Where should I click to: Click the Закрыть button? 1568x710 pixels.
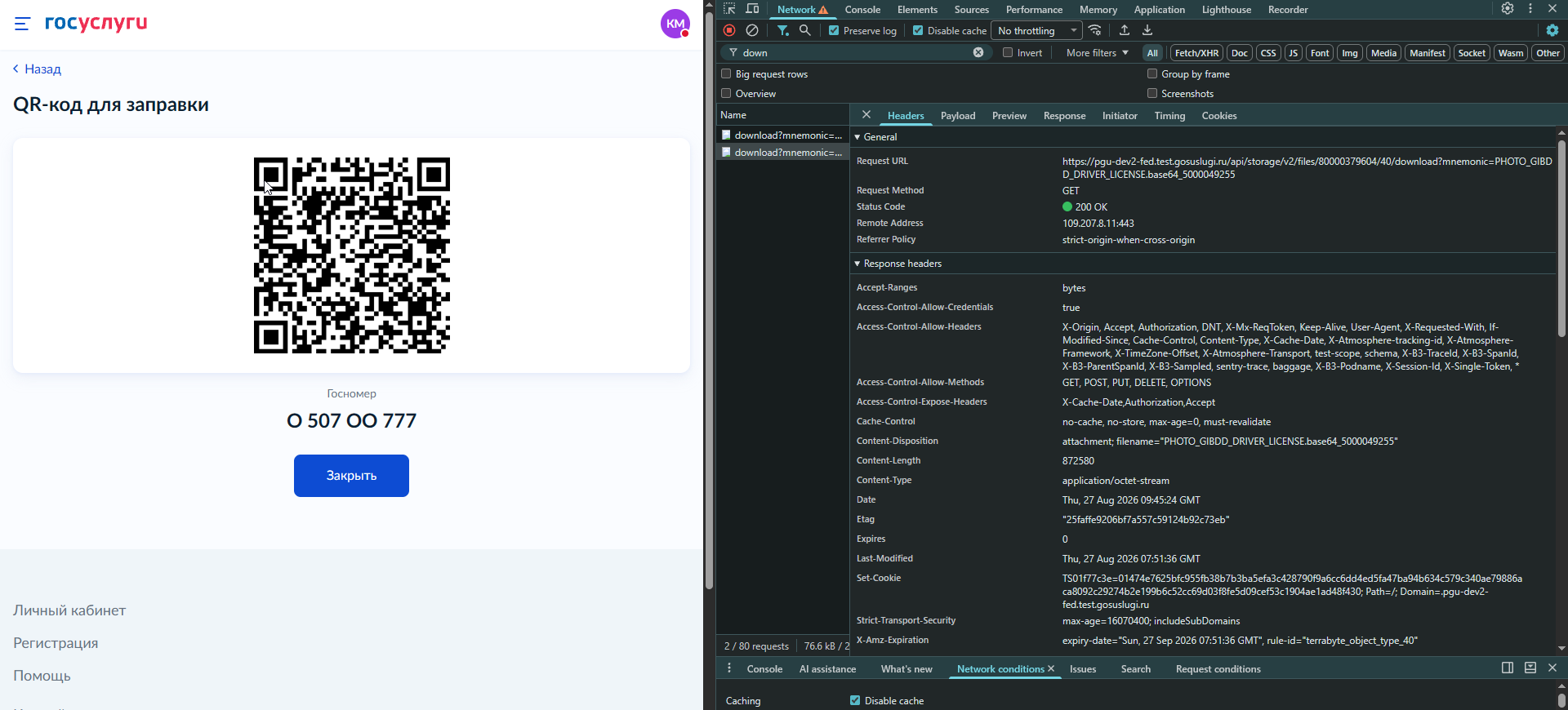[x=351, y=476]
